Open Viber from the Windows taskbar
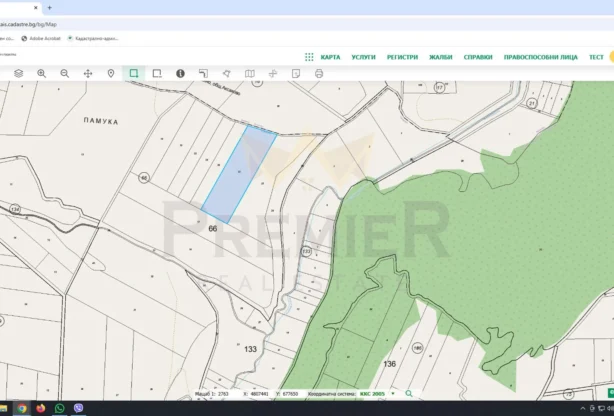Viewport: 614px width, 416px height. point(78,408)
